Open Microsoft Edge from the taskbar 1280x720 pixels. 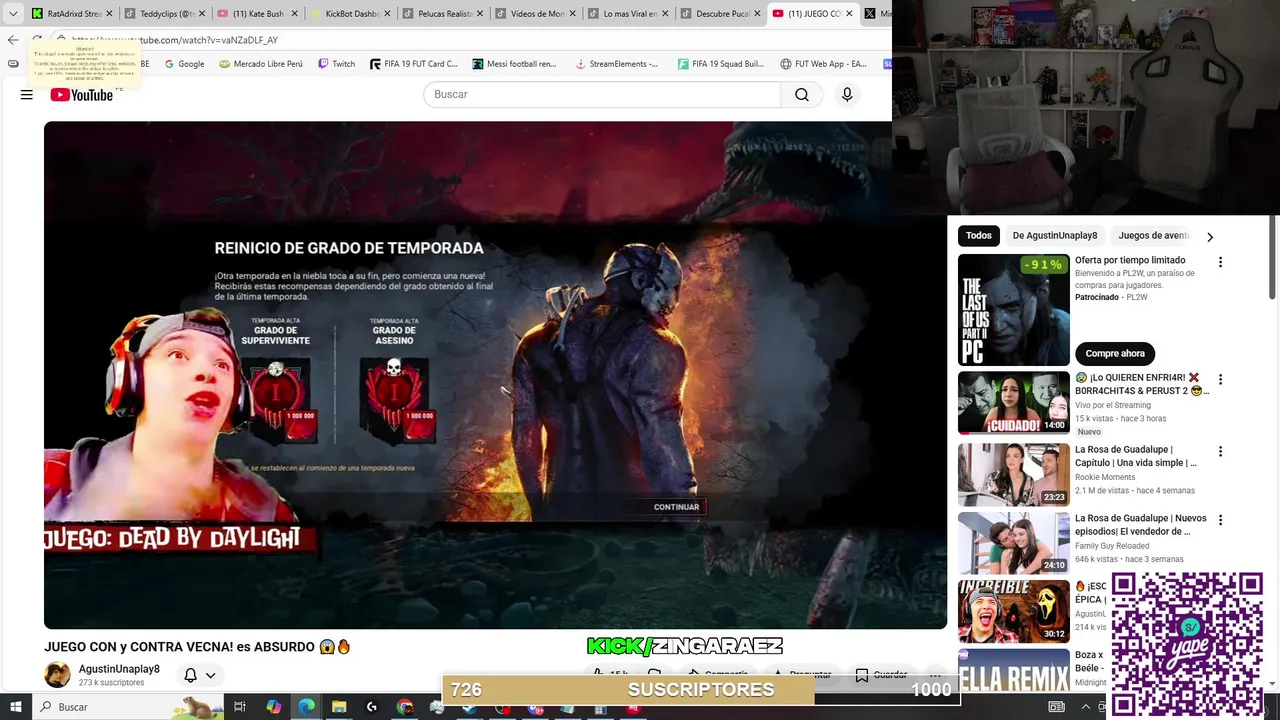[306, 707]
